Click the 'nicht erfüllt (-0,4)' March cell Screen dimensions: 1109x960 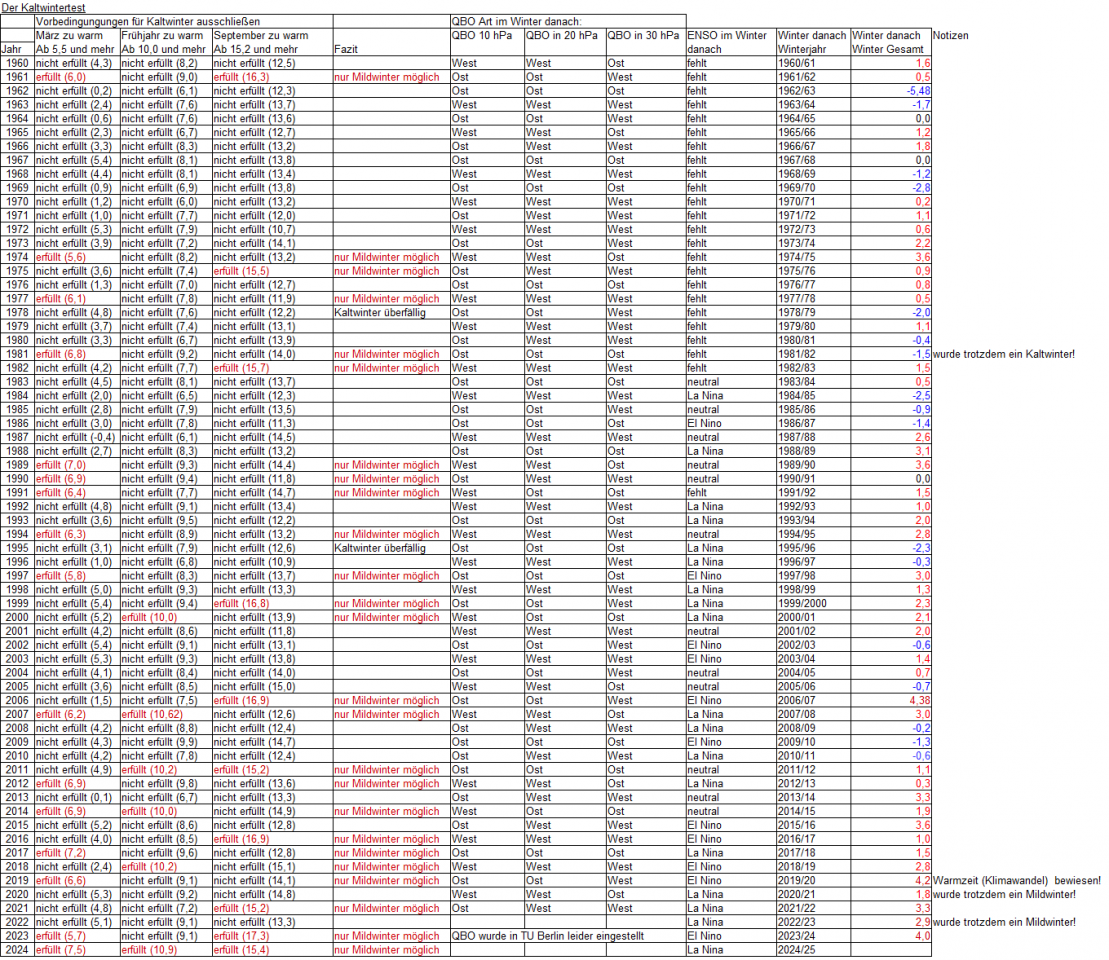click(x=75, y=437)
